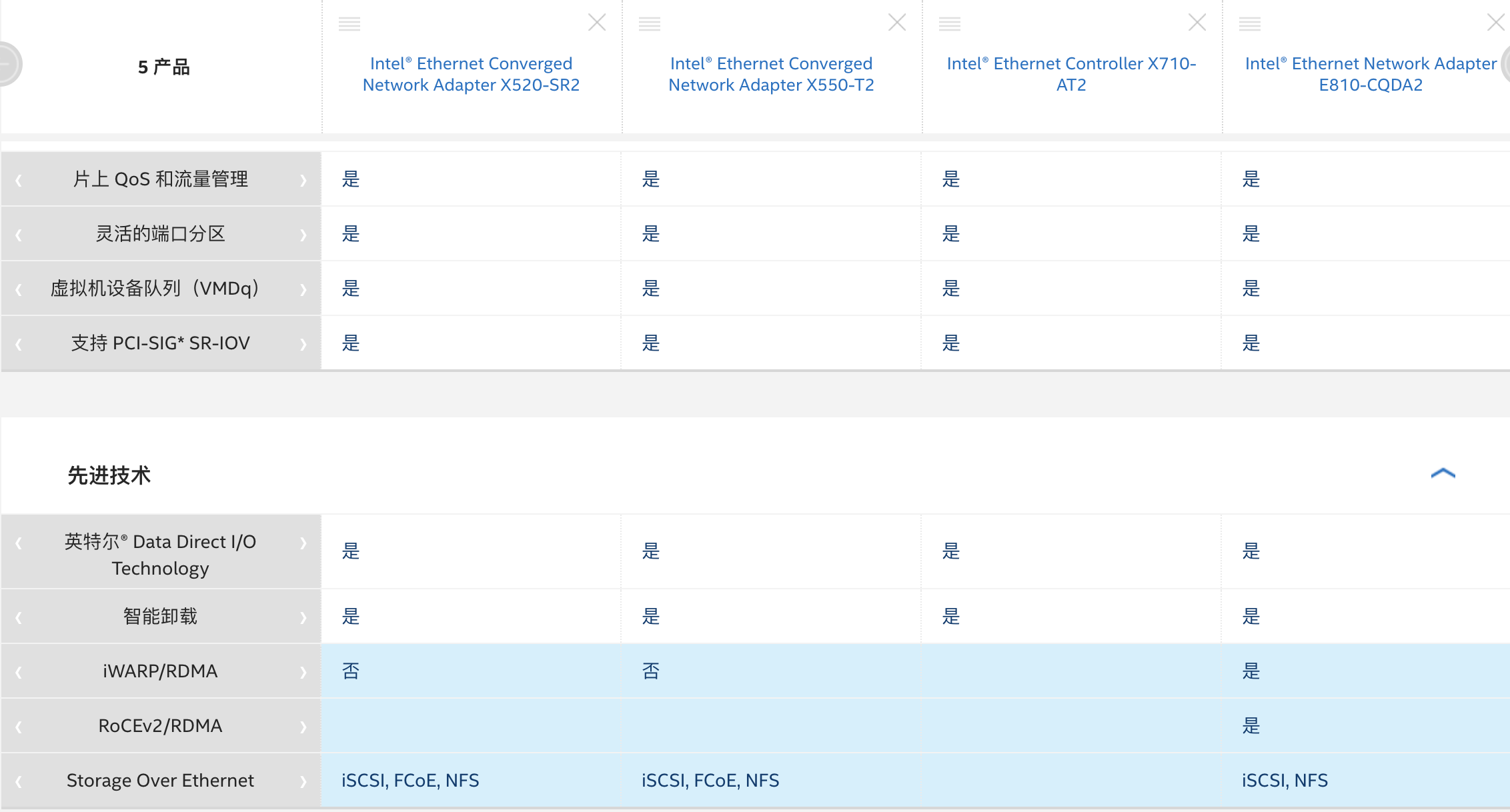Click left arrow on iWARP/RDMA row
This screenshot has height=812, width=1510.
tap(19, 672)
